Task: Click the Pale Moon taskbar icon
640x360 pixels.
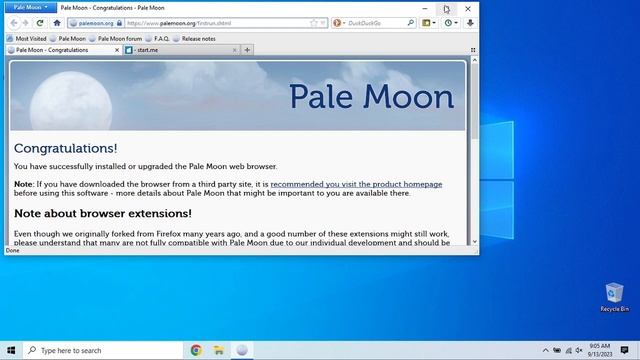Action: coord(242,350)
